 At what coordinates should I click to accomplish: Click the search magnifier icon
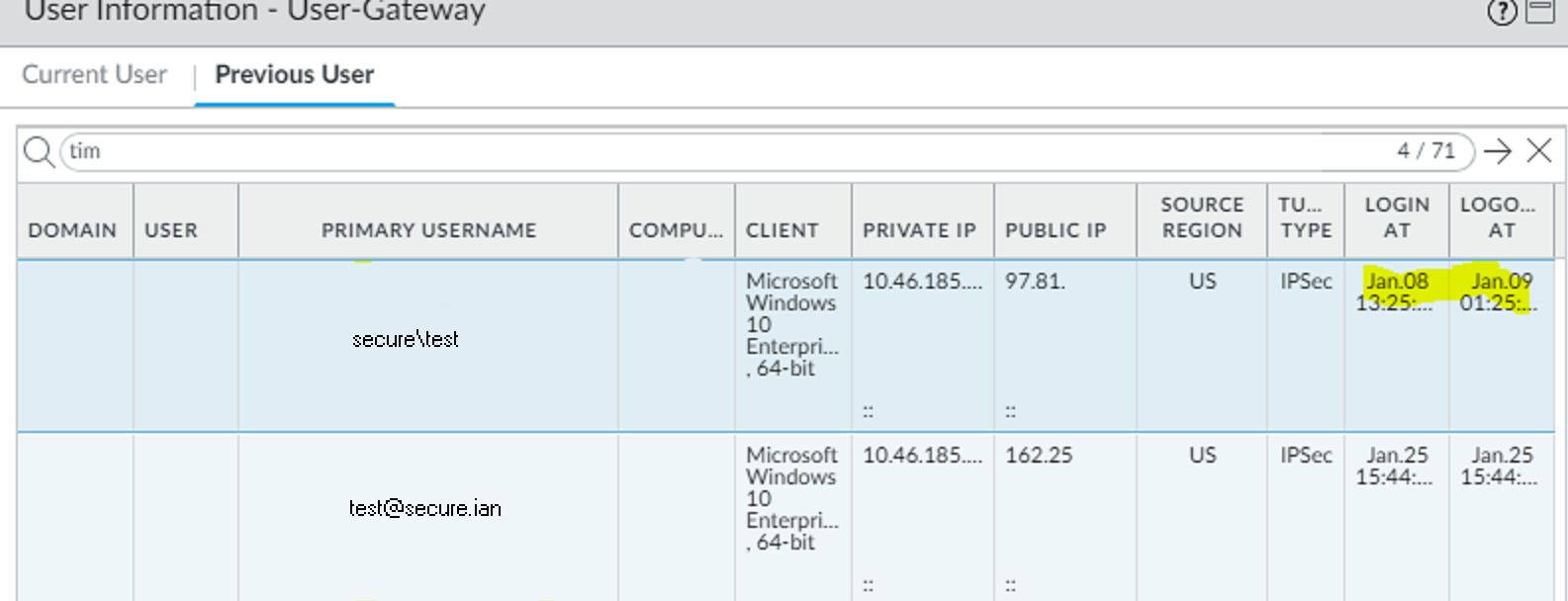39,152
